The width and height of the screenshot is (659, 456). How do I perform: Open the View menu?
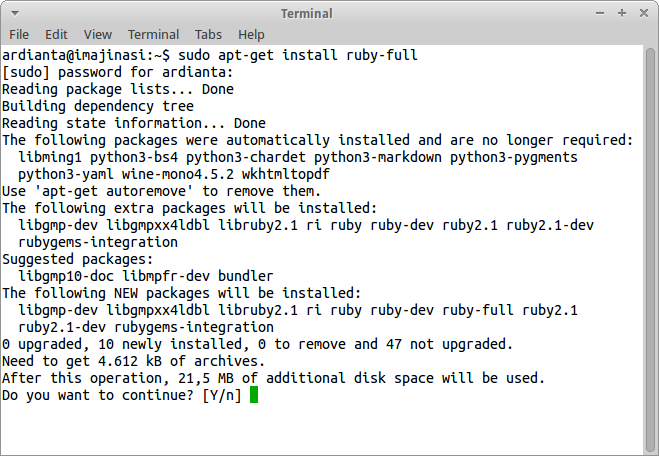(98, 34)
